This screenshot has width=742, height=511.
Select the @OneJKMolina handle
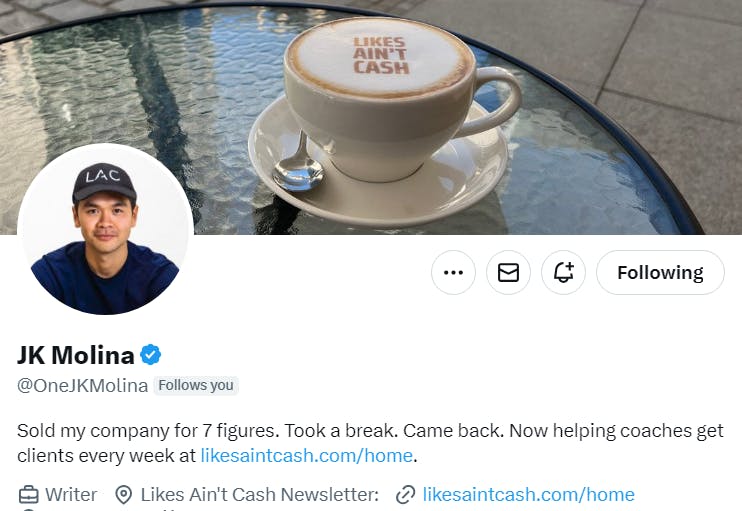tap(82, 386)
